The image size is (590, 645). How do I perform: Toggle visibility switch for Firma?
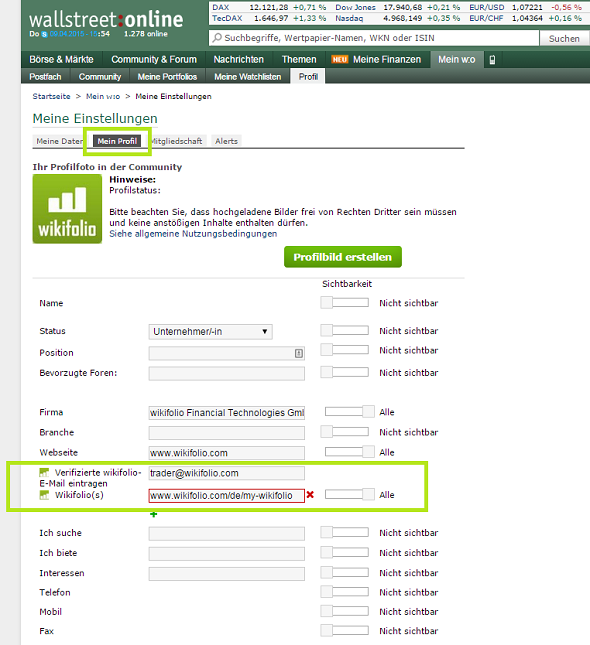(350, 411)
